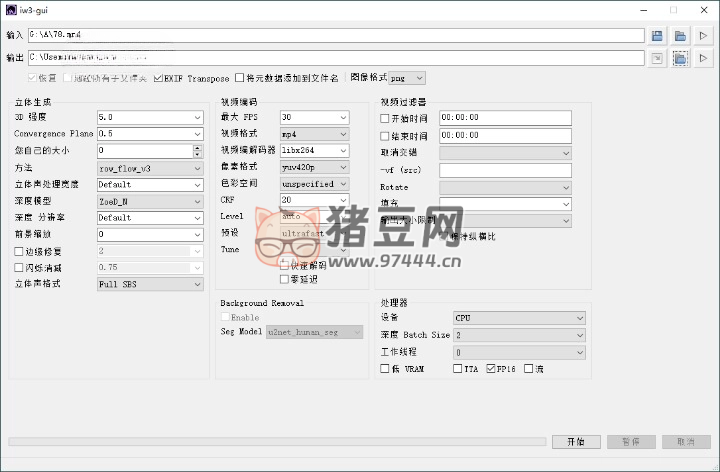Increase 您自己的大小 using spinner up arrow
Viewport: 720px width, 472px height.
(197, 147)
